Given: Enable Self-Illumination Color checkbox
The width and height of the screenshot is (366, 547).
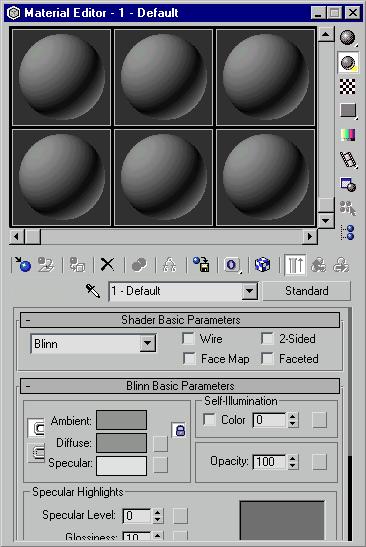Looking at the screenshot, I should 209,419.
